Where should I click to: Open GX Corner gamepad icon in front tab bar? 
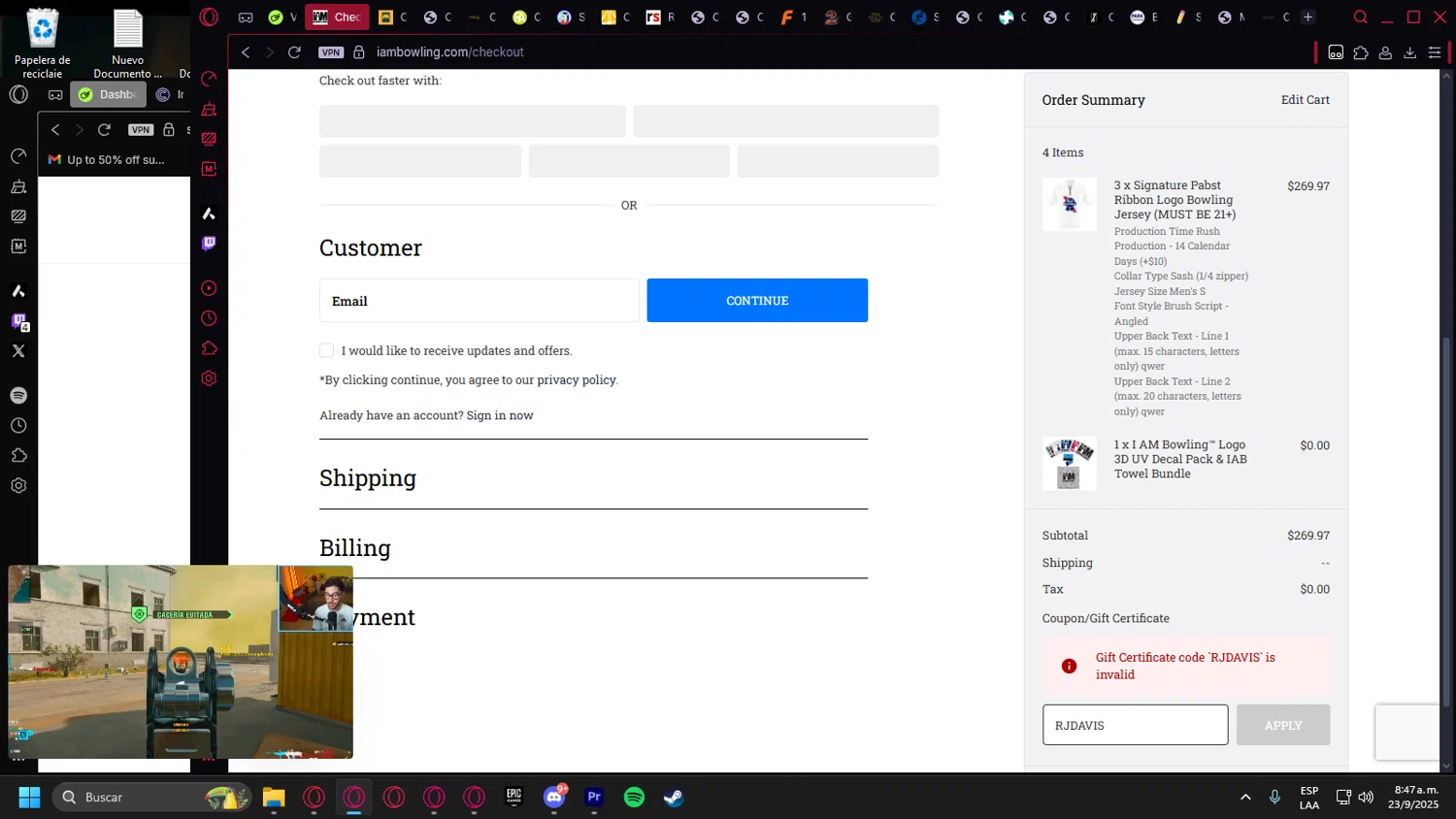[x=246, y=16]
